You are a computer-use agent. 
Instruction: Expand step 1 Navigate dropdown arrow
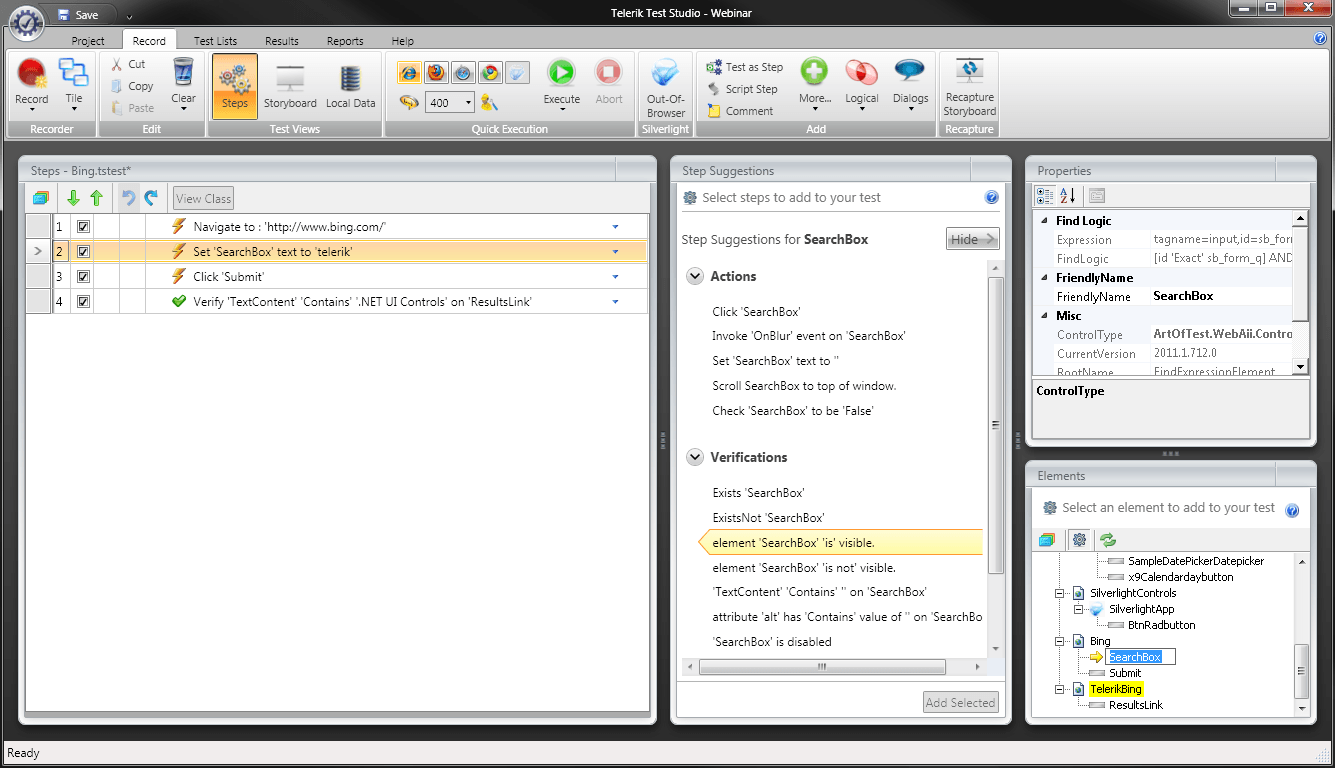click(615, 227)
